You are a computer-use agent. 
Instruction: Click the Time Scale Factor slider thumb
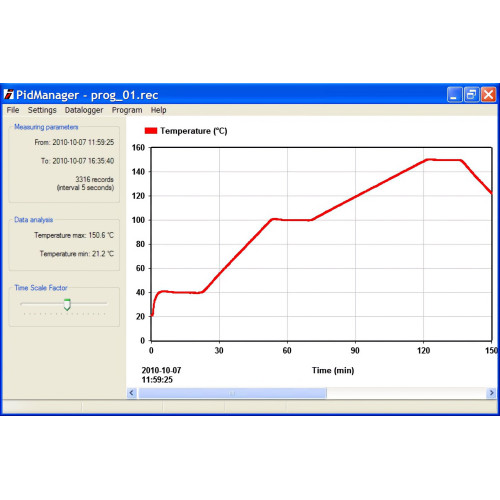click(67, 304)
